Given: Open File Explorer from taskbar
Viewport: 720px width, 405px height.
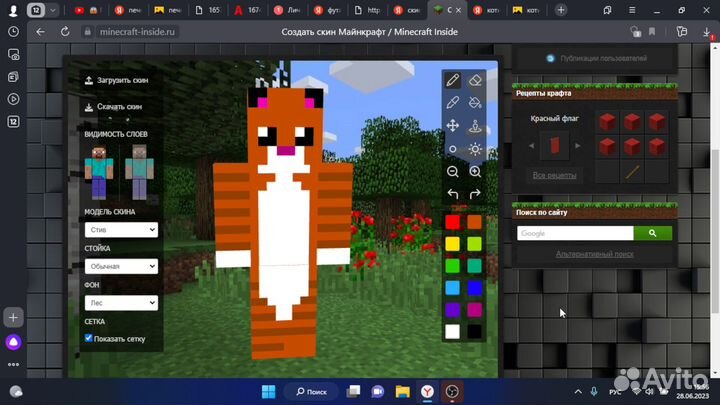Looking at the screenshot, I should click(x=402, y=392).
